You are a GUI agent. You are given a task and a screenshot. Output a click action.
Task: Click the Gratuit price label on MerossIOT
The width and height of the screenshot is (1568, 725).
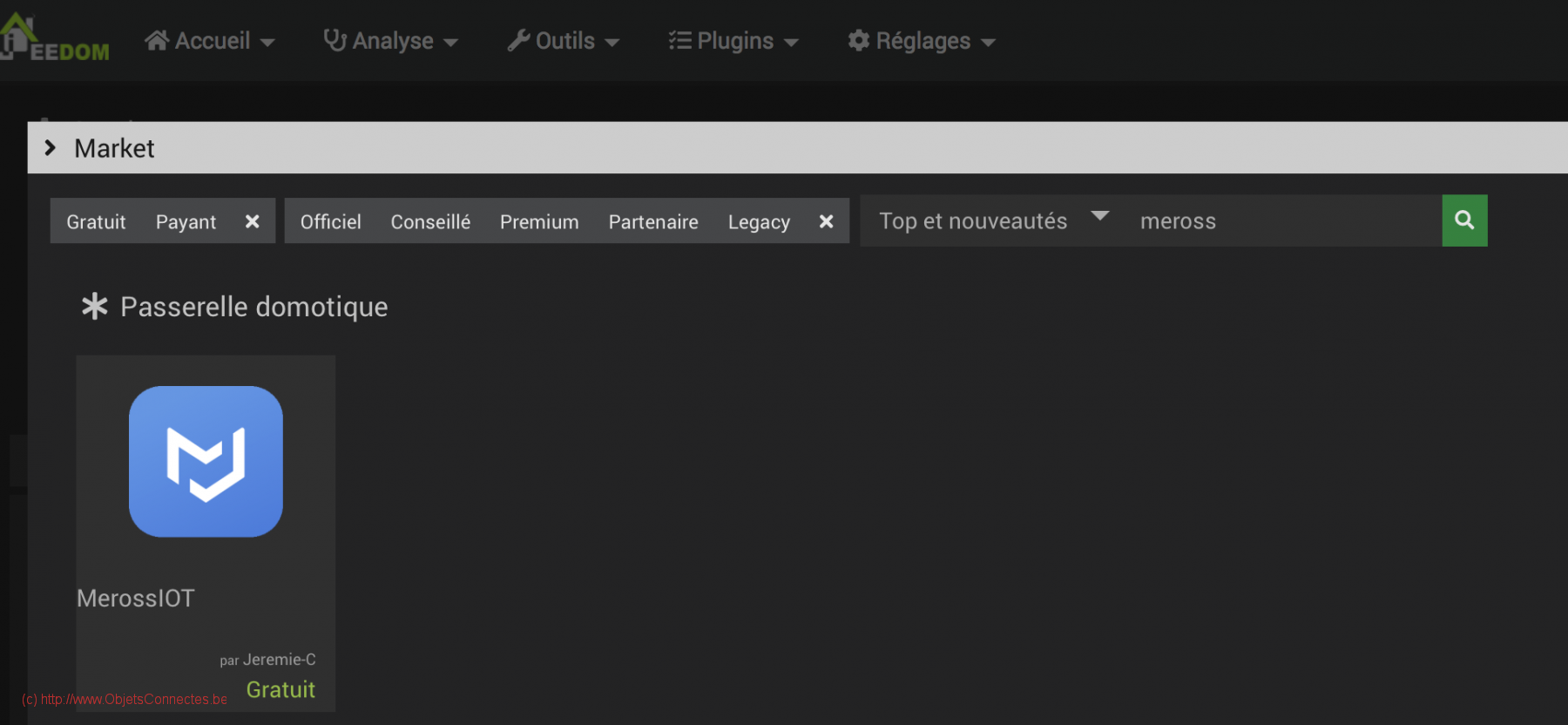[x=280, y=689]
